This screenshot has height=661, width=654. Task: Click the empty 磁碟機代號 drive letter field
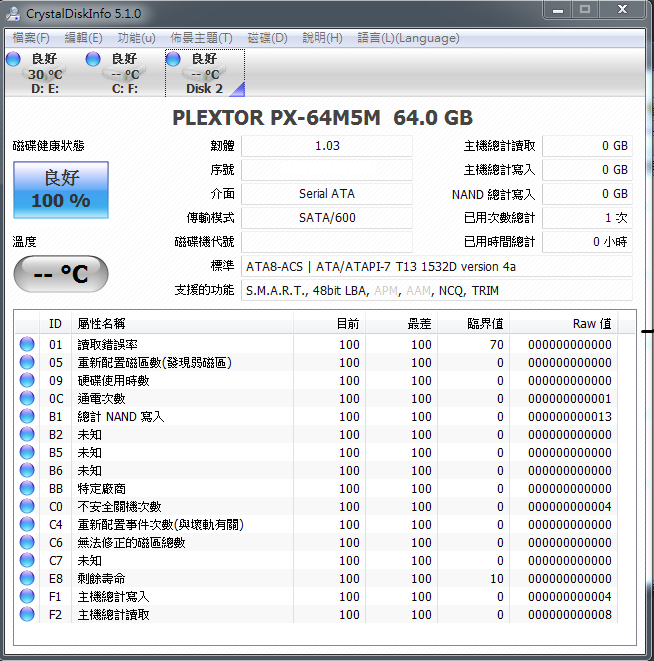327,242
